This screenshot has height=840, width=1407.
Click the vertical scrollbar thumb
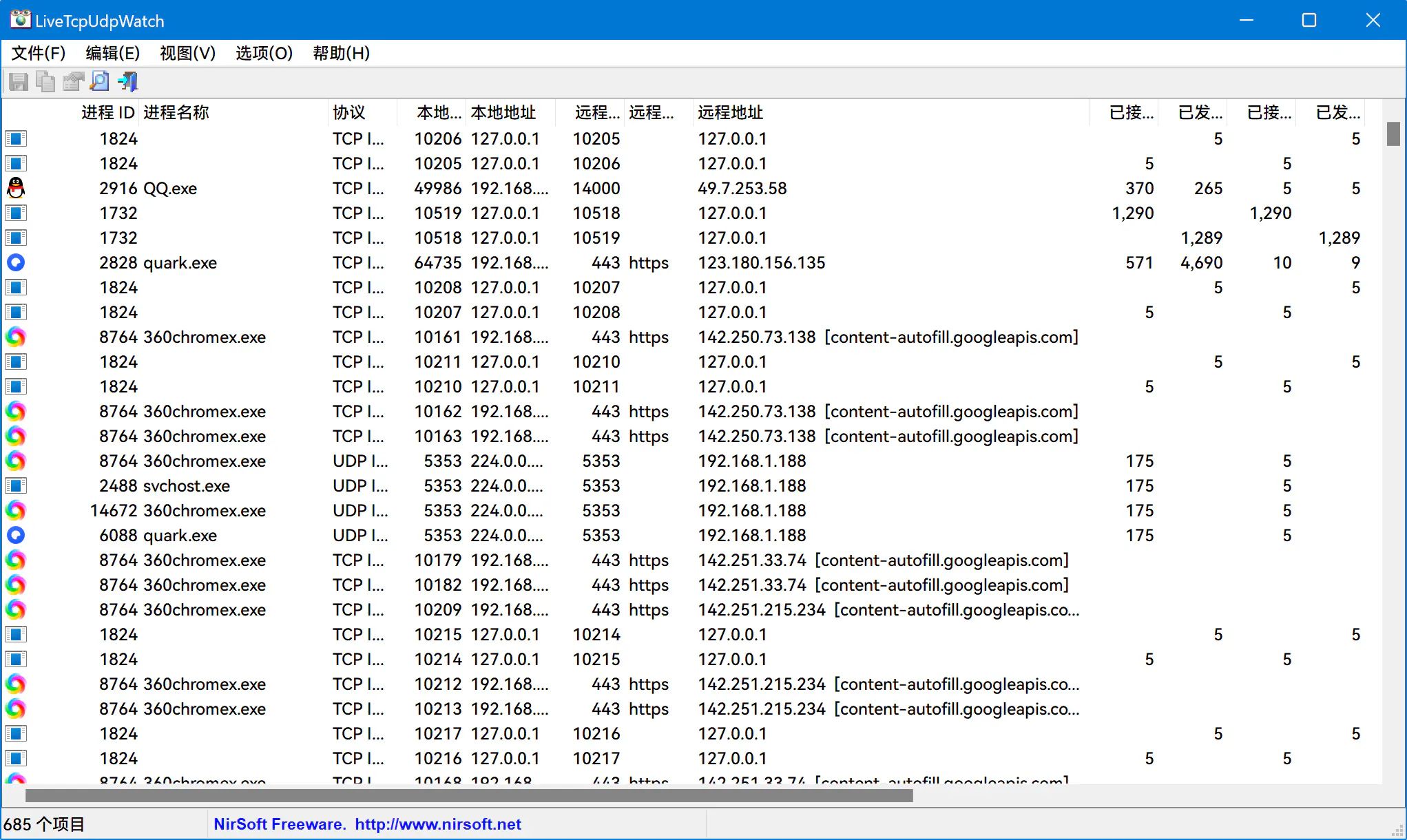(x=1393, y=134)
